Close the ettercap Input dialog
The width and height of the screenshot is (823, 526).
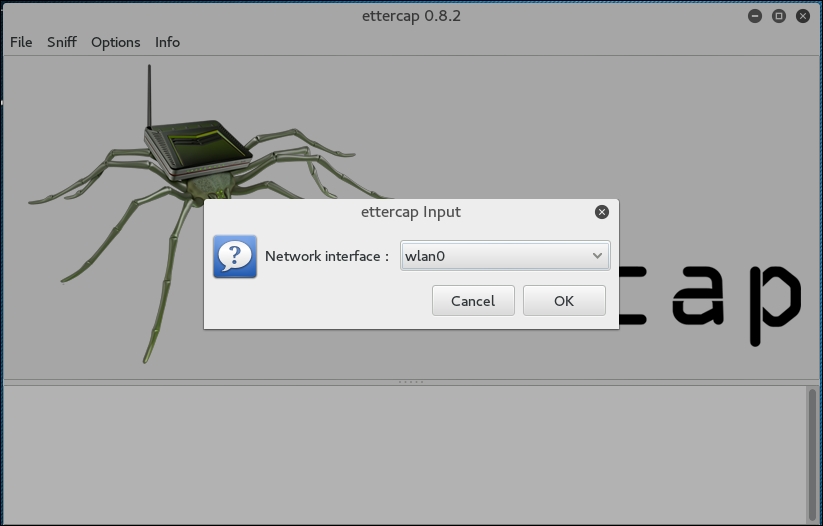click(x=601, y=212)
